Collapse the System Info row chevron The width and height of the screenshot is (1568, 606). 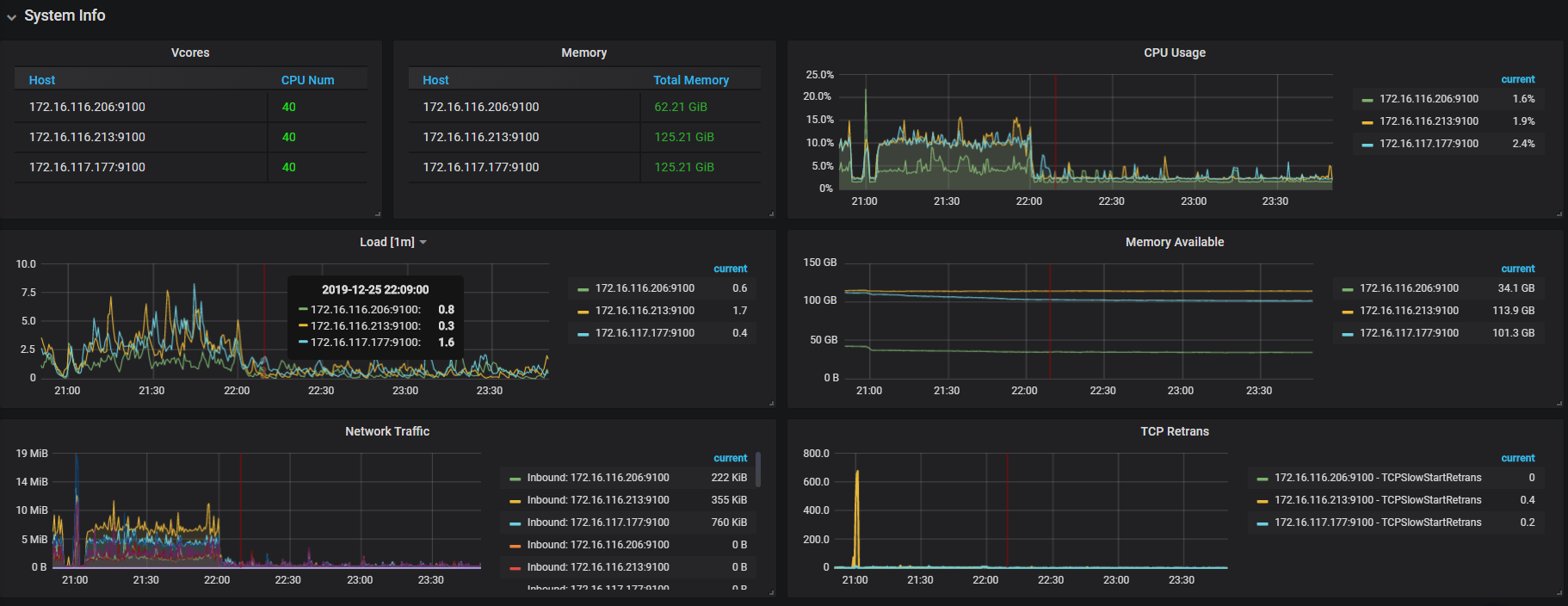pos(11,17)
